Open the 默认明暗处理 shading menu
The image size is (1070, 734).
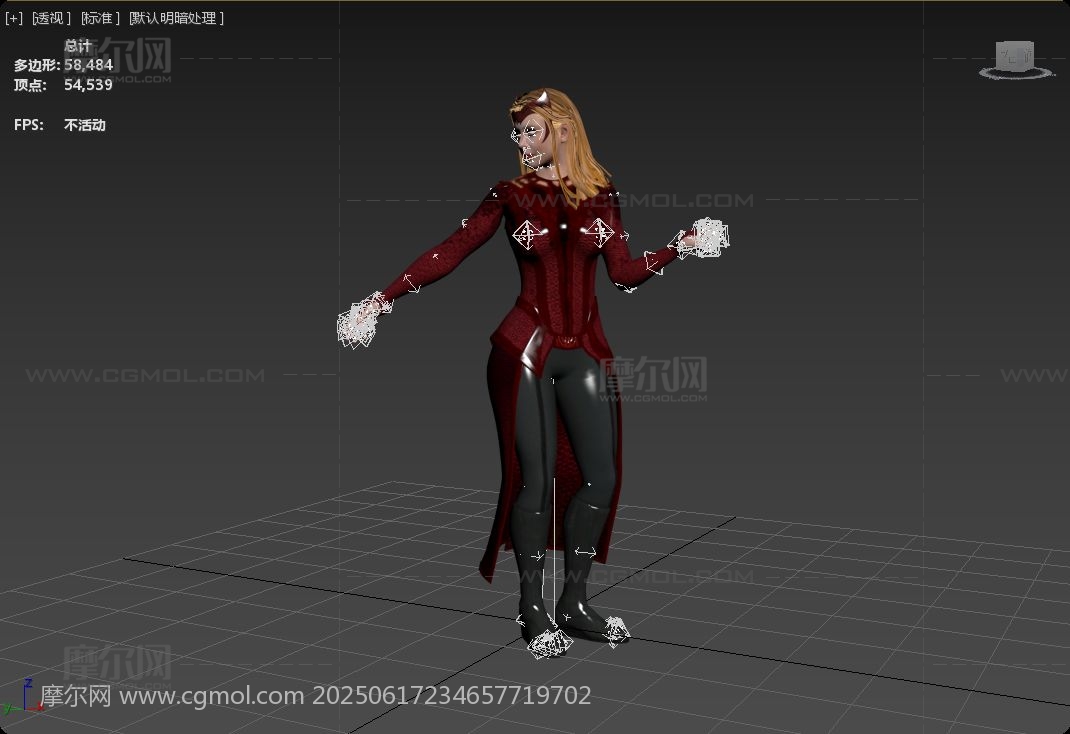click(176, 18)
